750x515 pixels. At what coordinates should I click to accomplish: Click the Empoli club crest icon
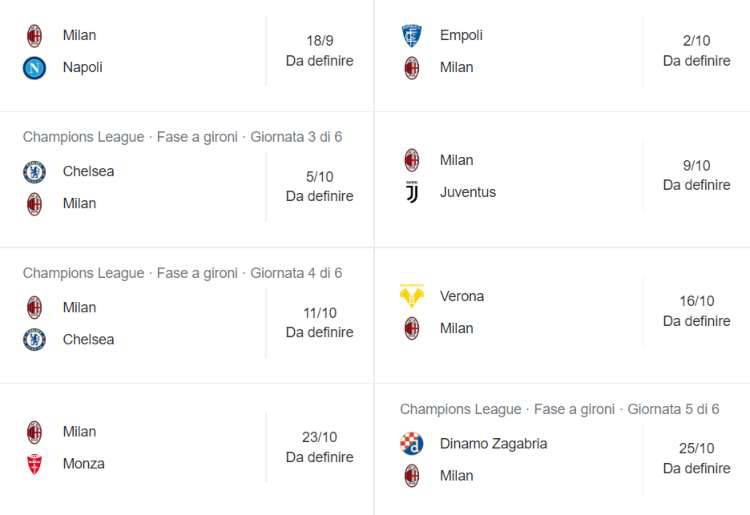[x=411, y=36]
